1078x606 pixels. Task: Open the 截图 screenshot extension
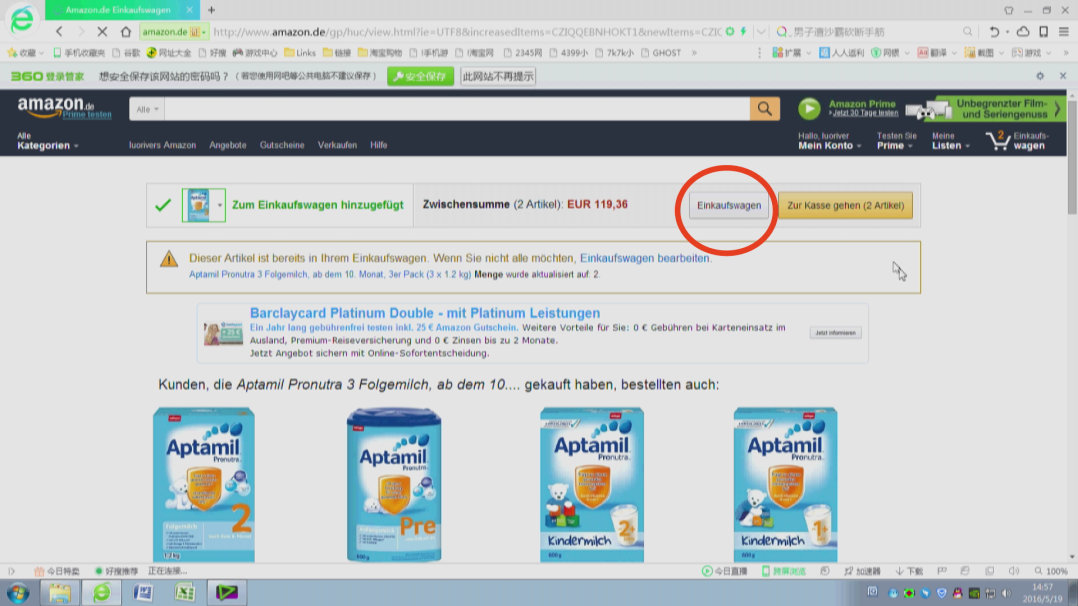(980, 53)
